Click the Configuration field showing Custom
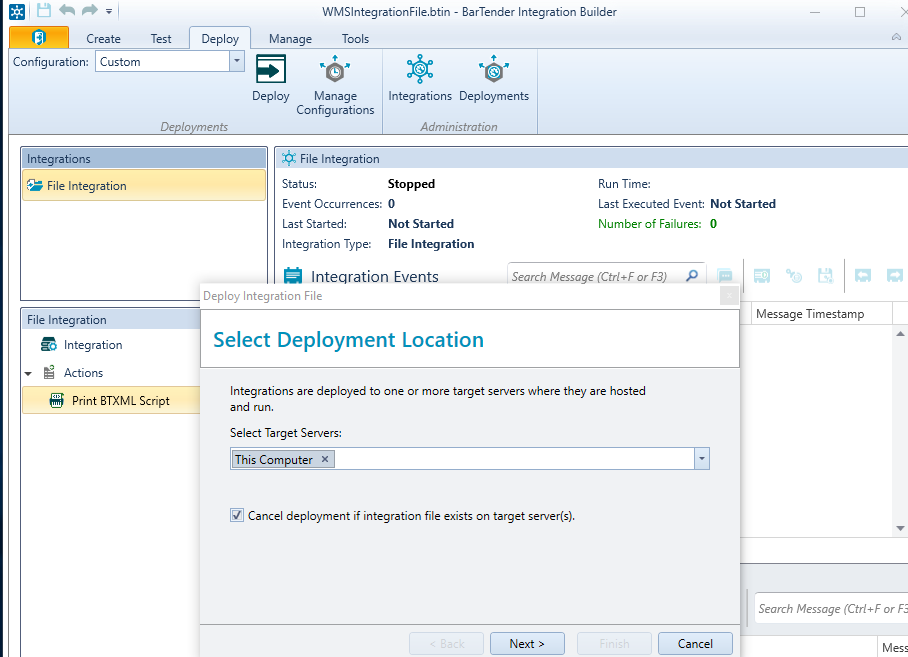The width and height of the screenshot is (908, 657). (163, 61)
